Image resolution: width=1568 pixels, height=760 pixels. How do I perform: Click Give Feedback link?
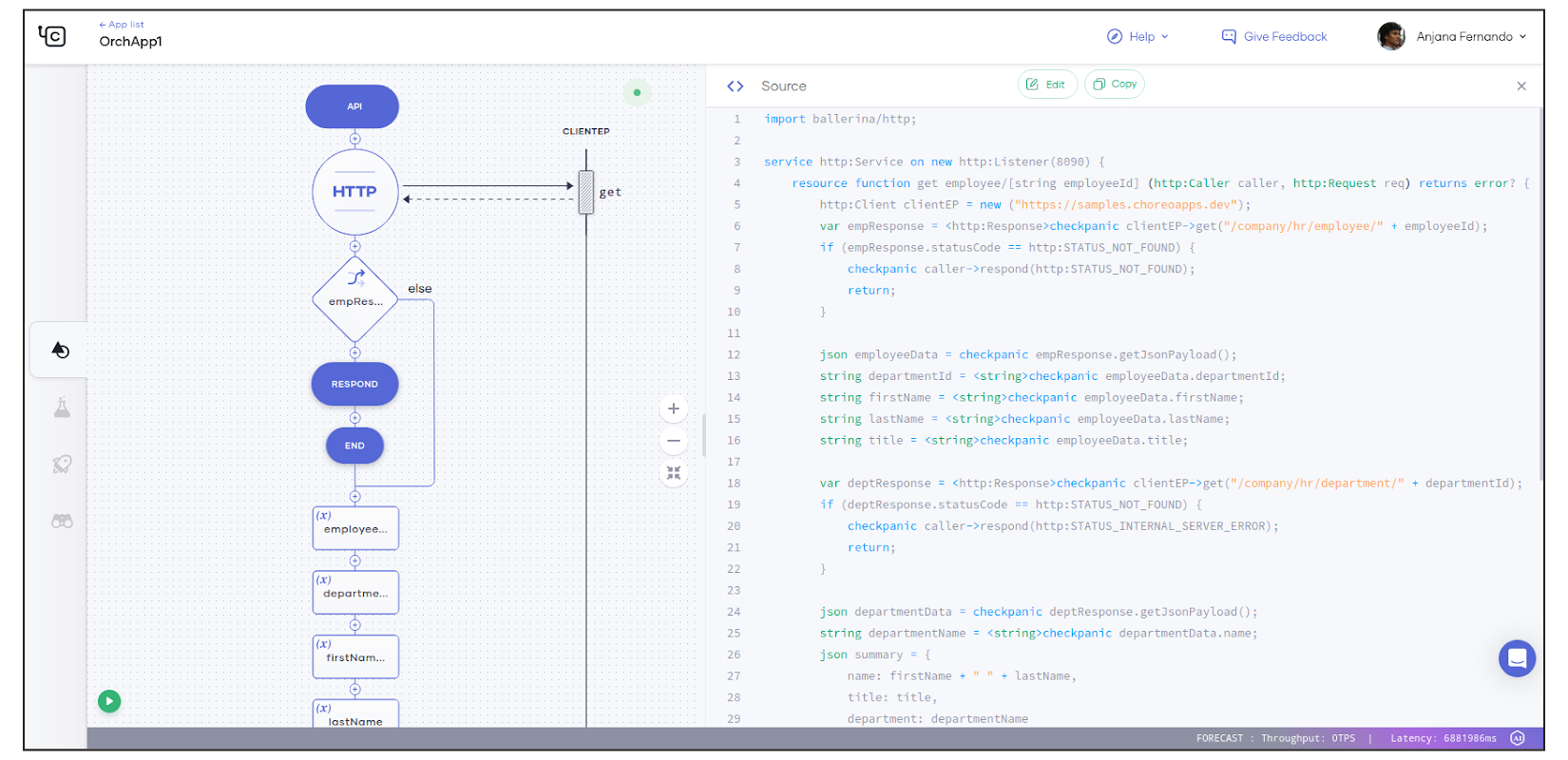pos(1274,37)
